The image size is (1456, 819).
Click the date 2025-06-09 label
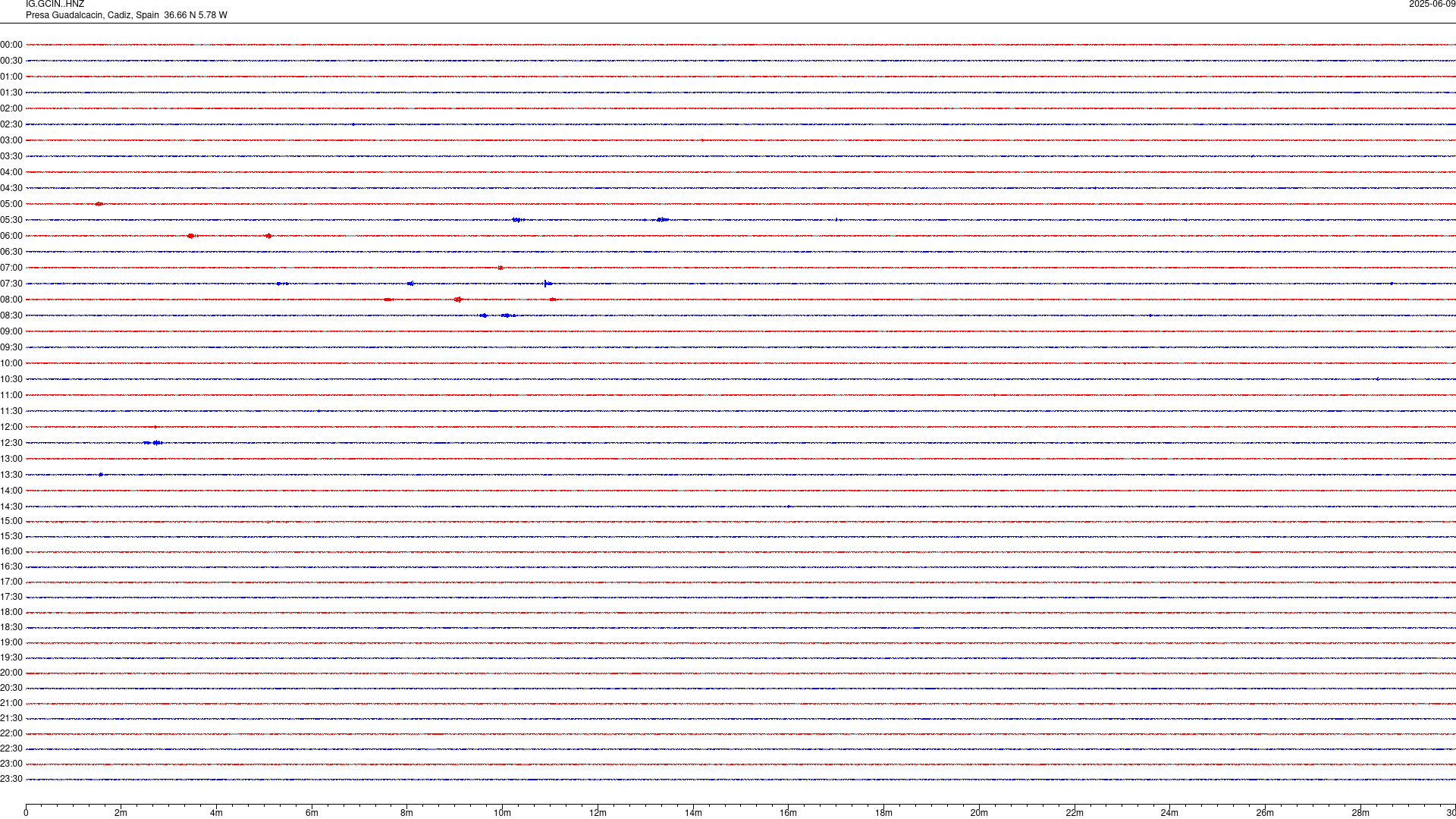tap(1432, 5)
